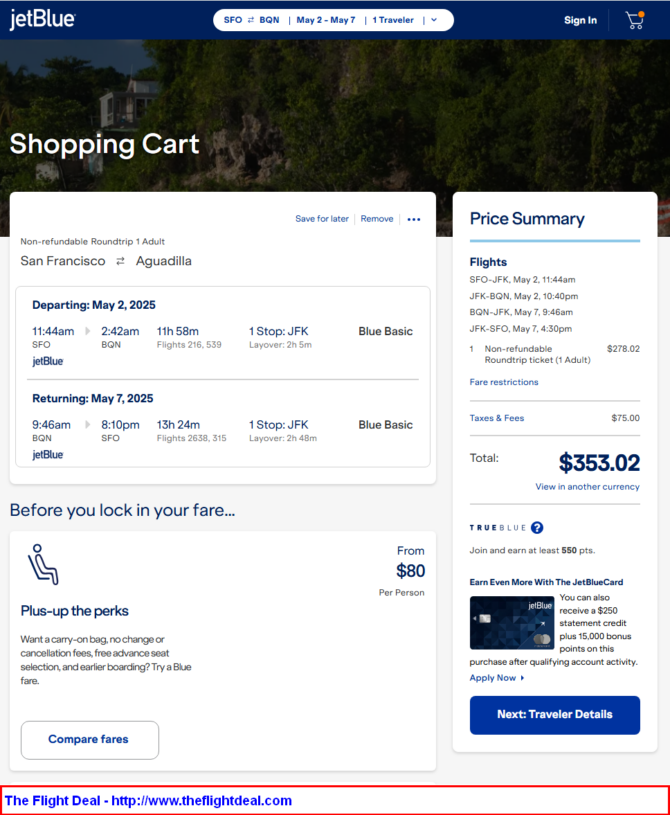Screen dimensions: 670x815
Task: Click the jetBlue logo in header
Action: pos(42,20)
